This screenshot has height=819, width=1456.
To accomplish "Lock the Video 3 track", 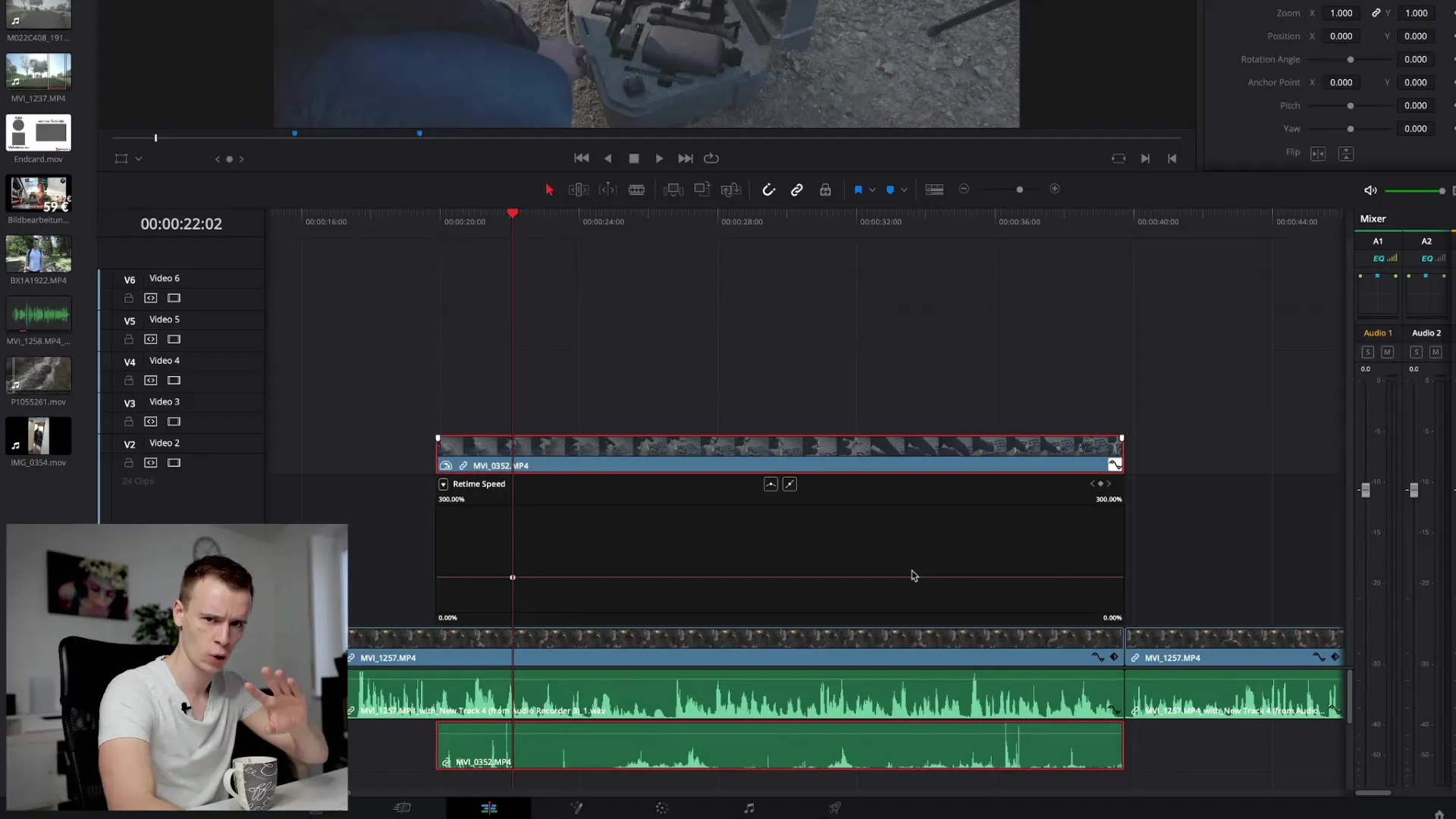I will click(x=129, y=422).
